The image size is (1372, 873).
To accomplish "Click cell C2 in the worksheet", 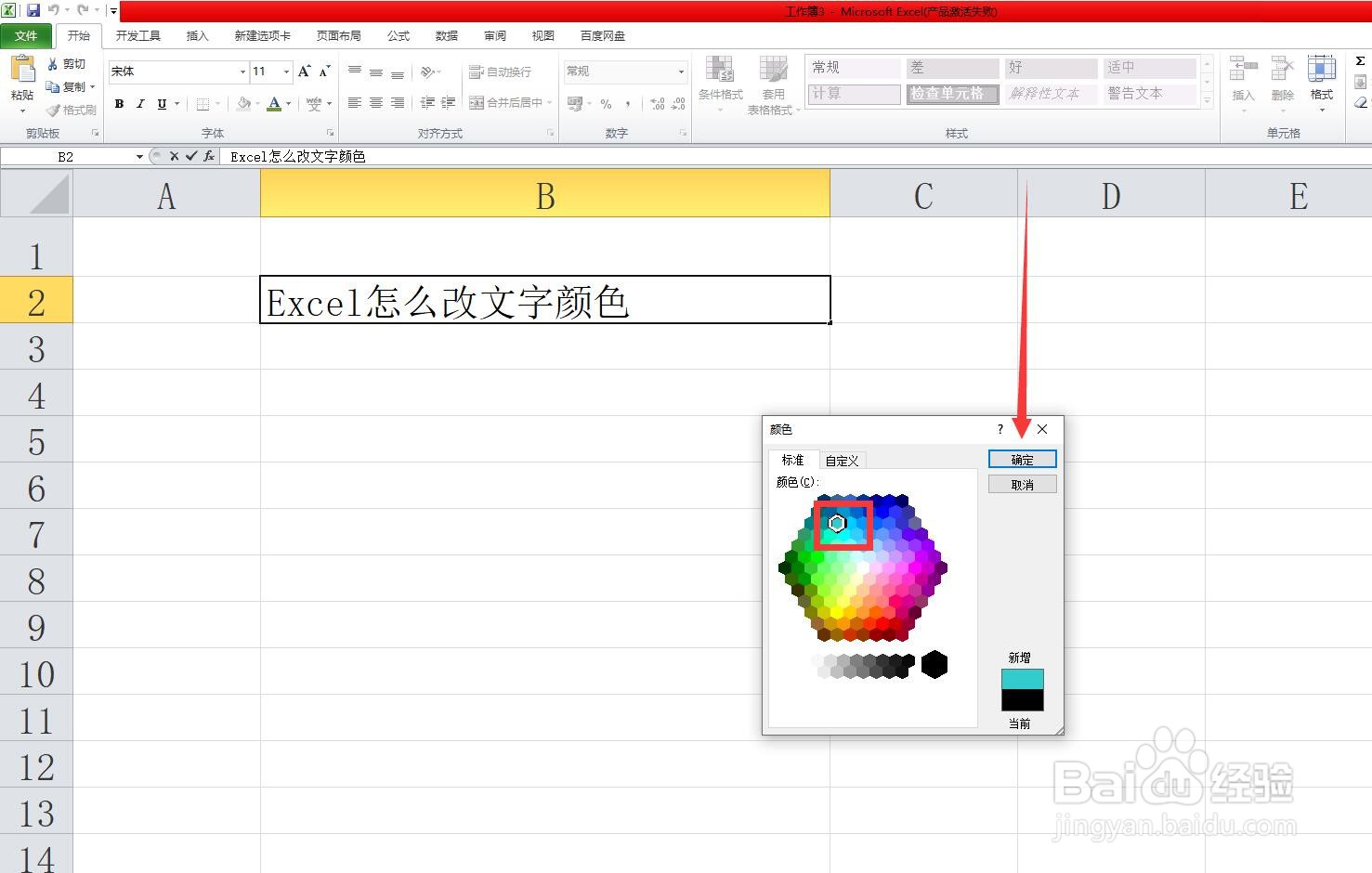I will [x=921, y=301].
